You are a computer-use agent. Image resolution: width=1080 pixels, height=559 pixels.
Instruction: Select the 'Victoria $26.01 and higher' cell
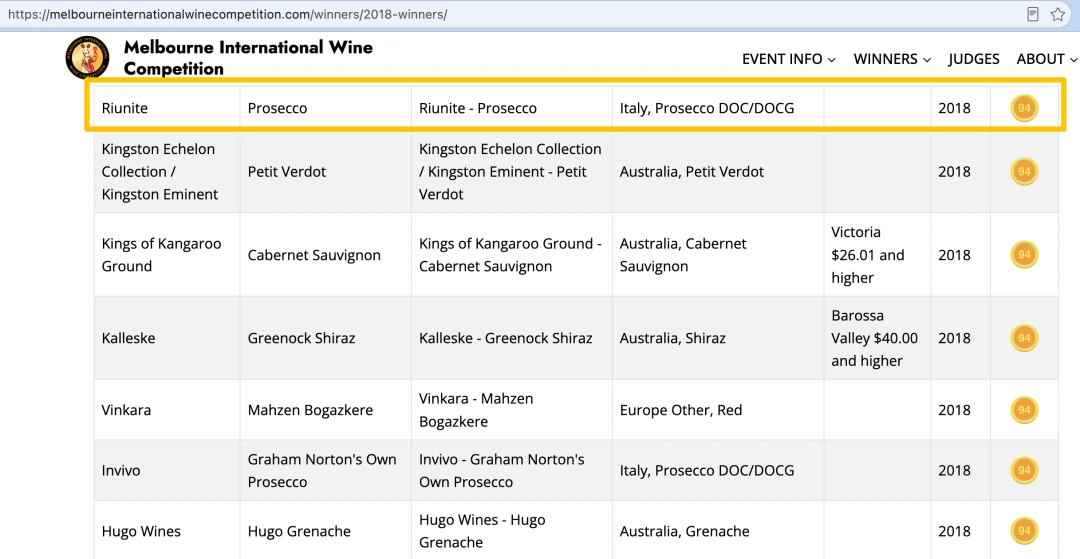[x=877, y=255]
